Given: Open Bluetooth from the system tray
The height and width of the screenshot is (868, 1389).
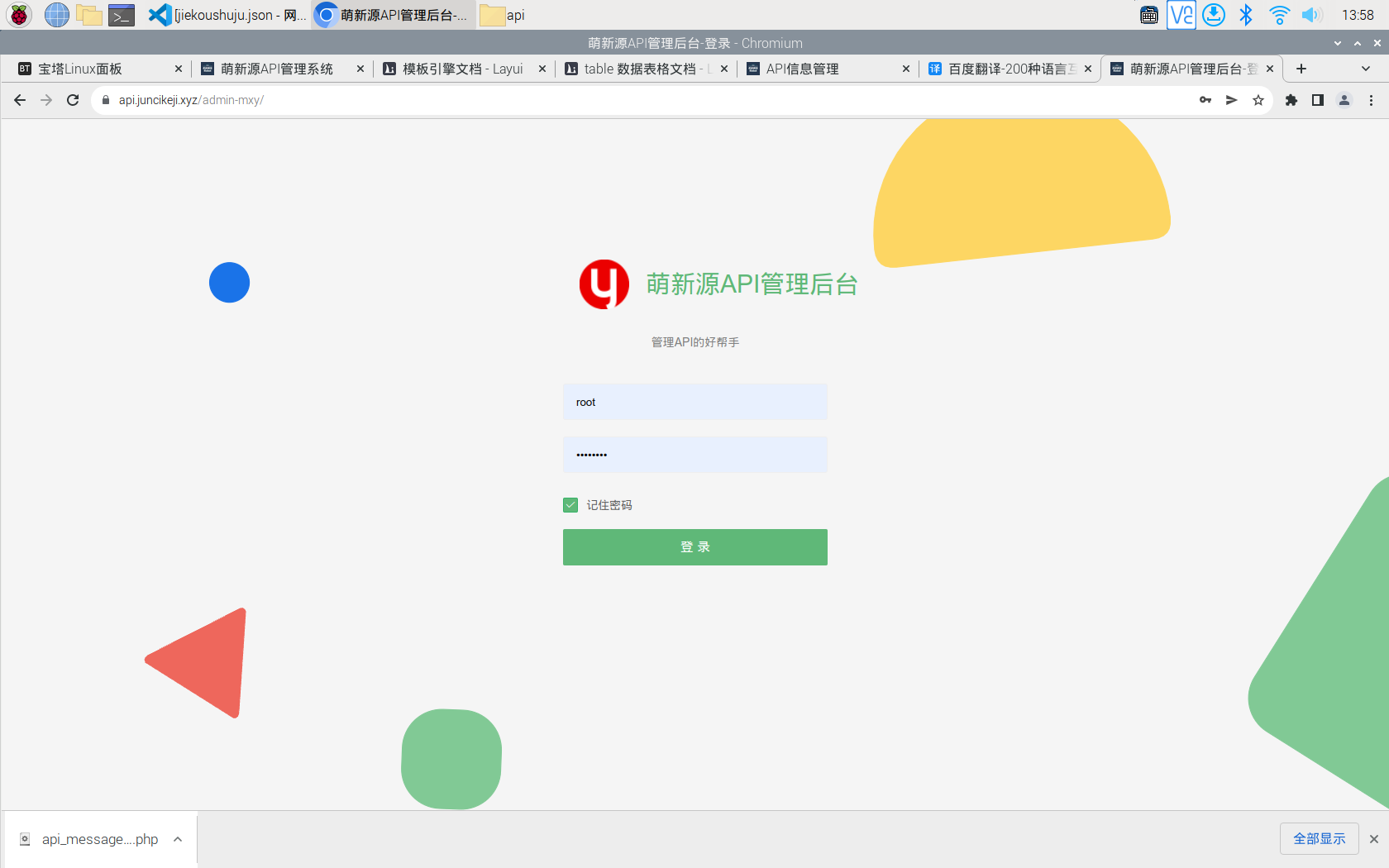Looking at the screenshot, I should pyautogui.click(x=1246, y=14).
